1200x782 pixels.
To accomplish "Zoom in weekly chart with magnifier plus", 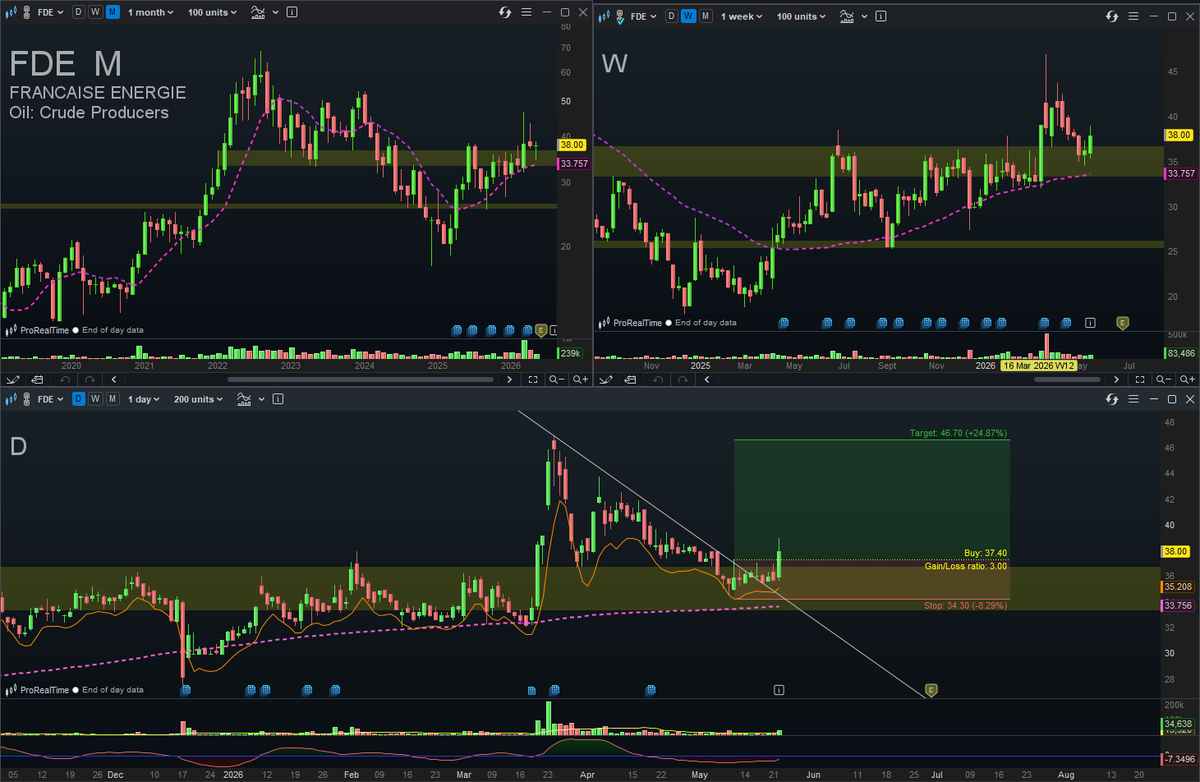I will (1187, 379).
